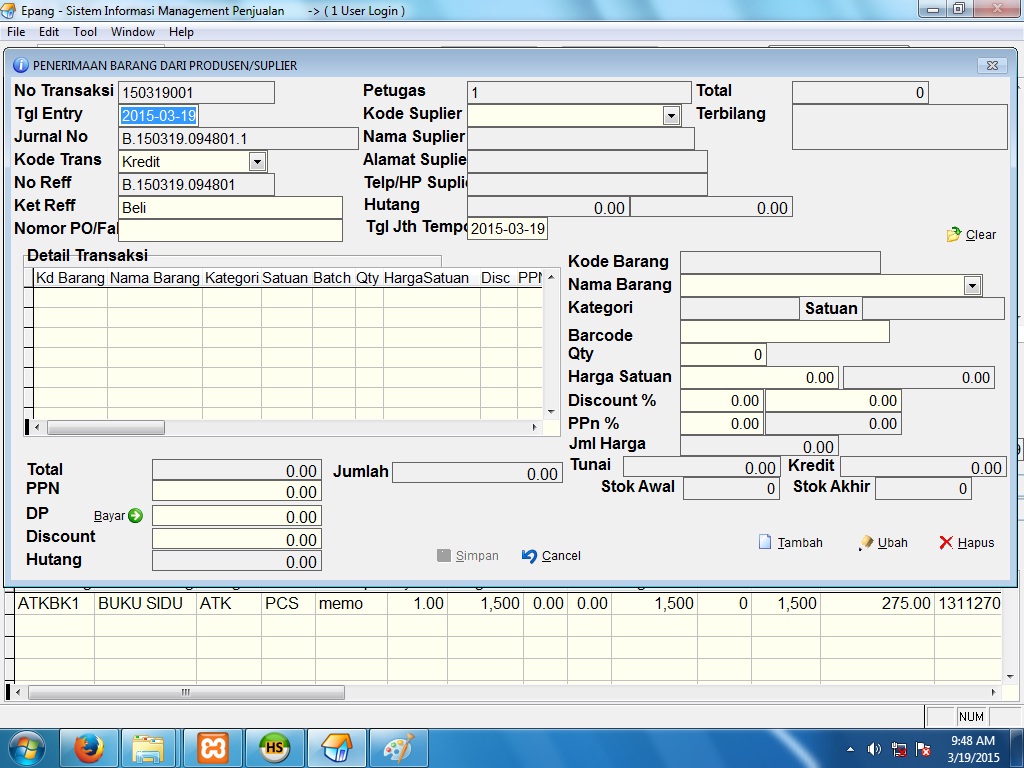Image resolution: width=1024 pixels, height=768 pixels.
Task: Expand the Nama Barang dropdown list
Action: tap(972, 286)
